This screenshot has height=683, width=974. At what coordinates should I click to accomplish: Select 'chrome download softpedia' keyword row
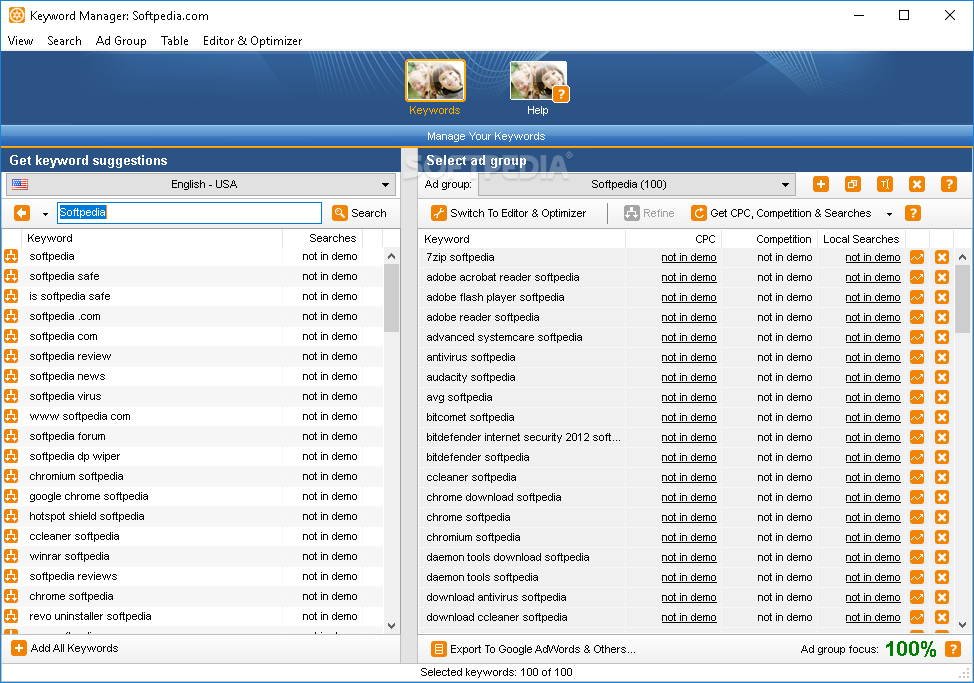[686, 497]
